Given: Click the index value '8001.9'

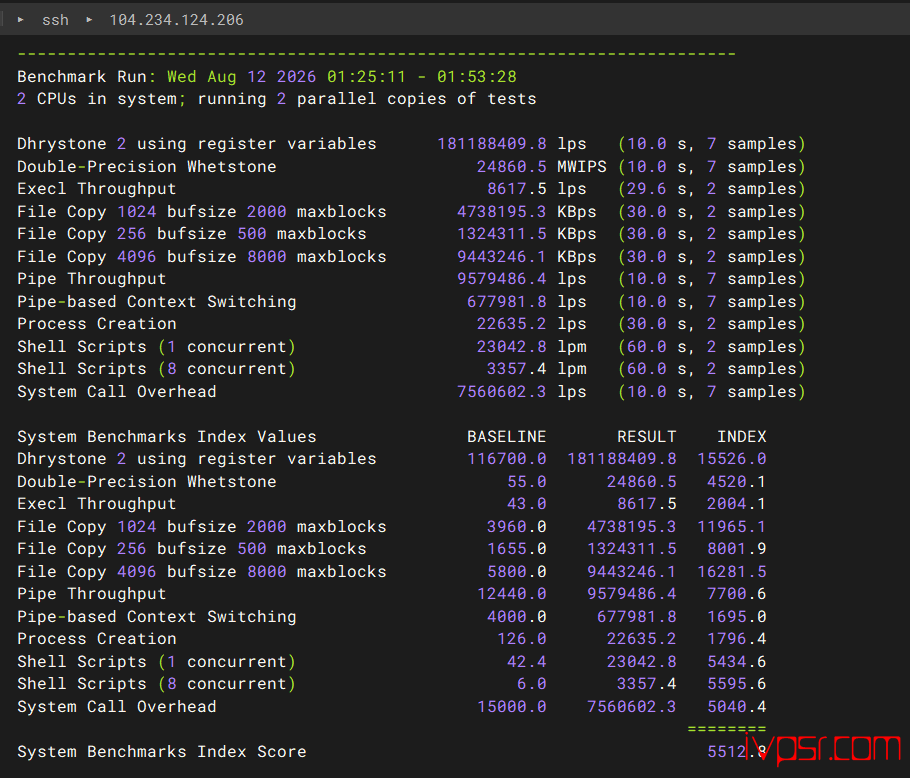Looking at the screenshot, I should pos(736,549).
